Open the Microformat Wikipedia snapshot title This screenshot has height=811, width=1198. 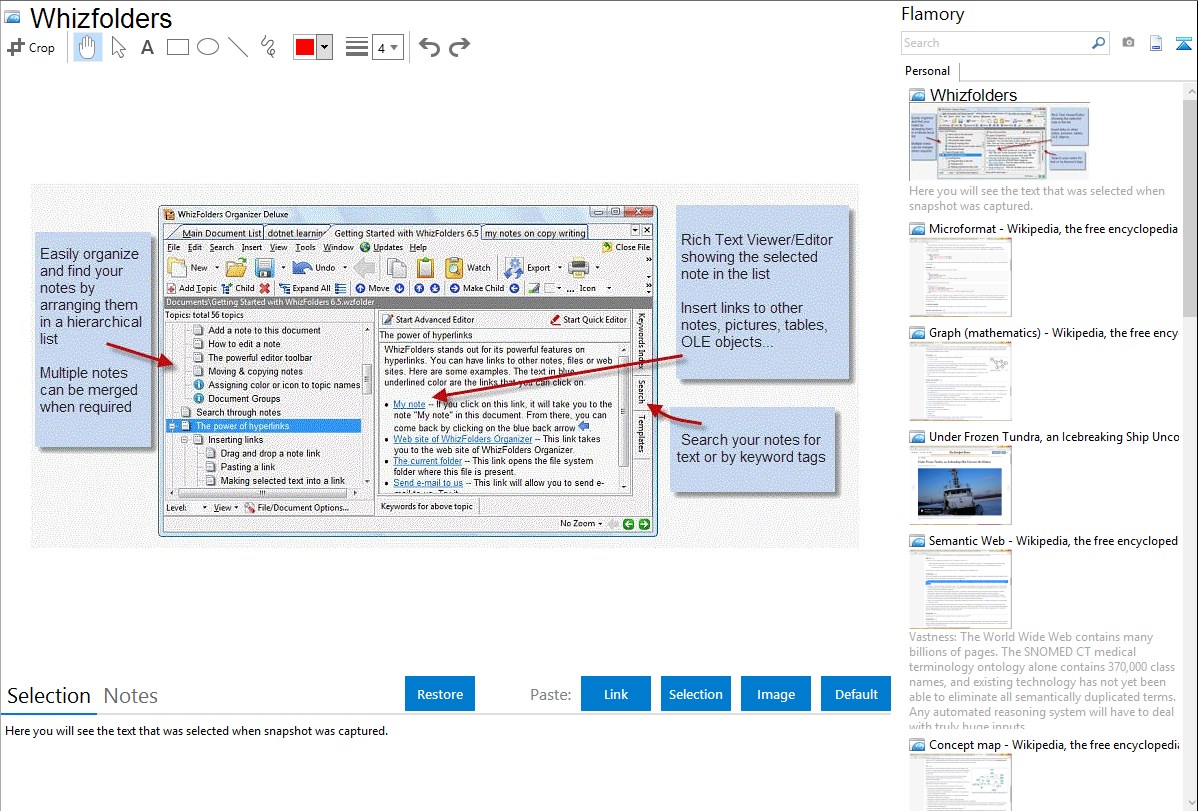point(1053,229)
